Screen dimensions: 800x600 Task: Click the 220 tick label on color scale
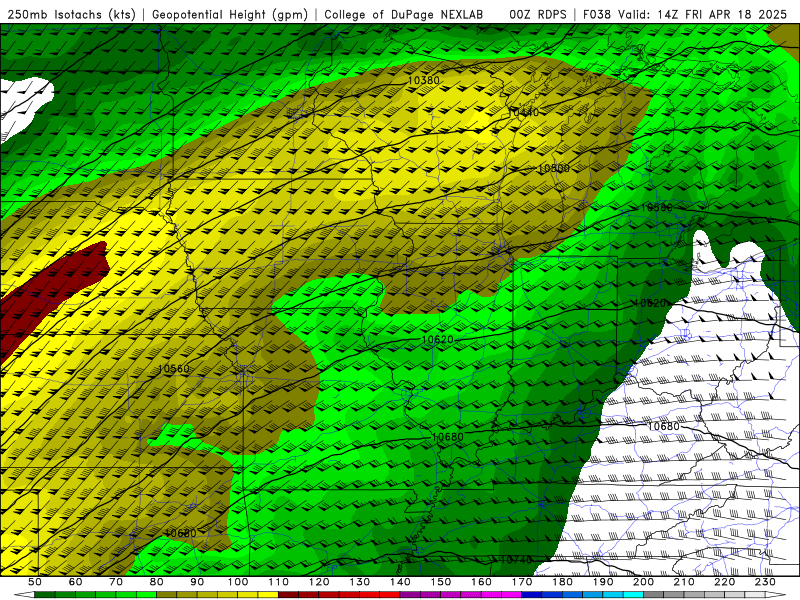coord(724,582)
